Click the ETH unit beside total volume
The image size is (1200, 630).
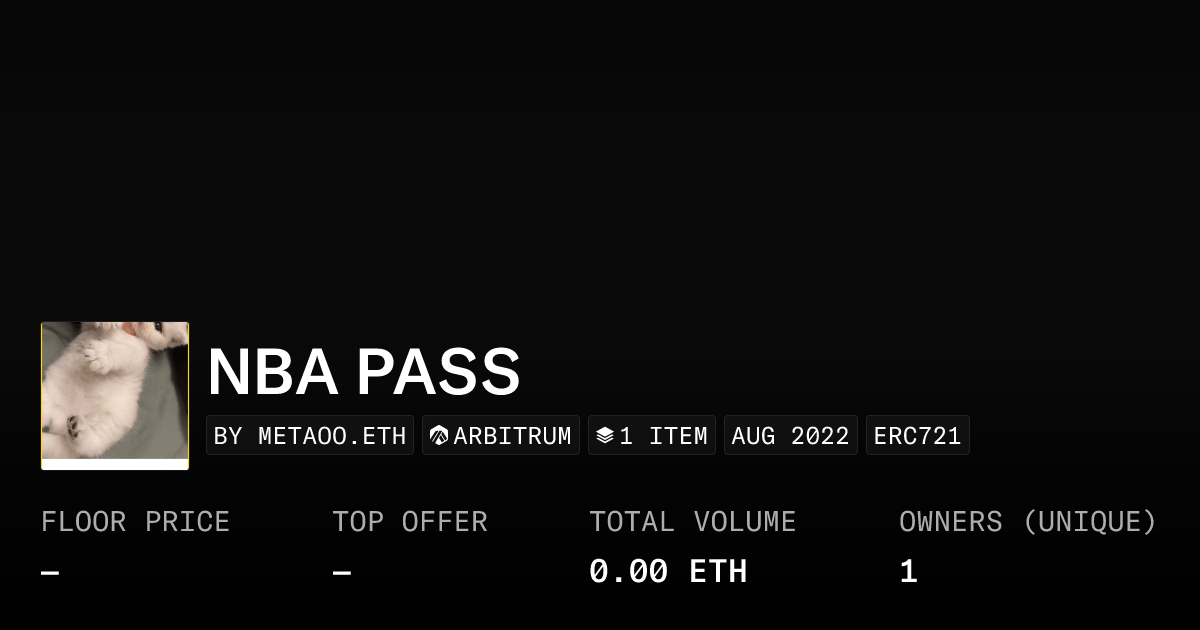[718, 572]
